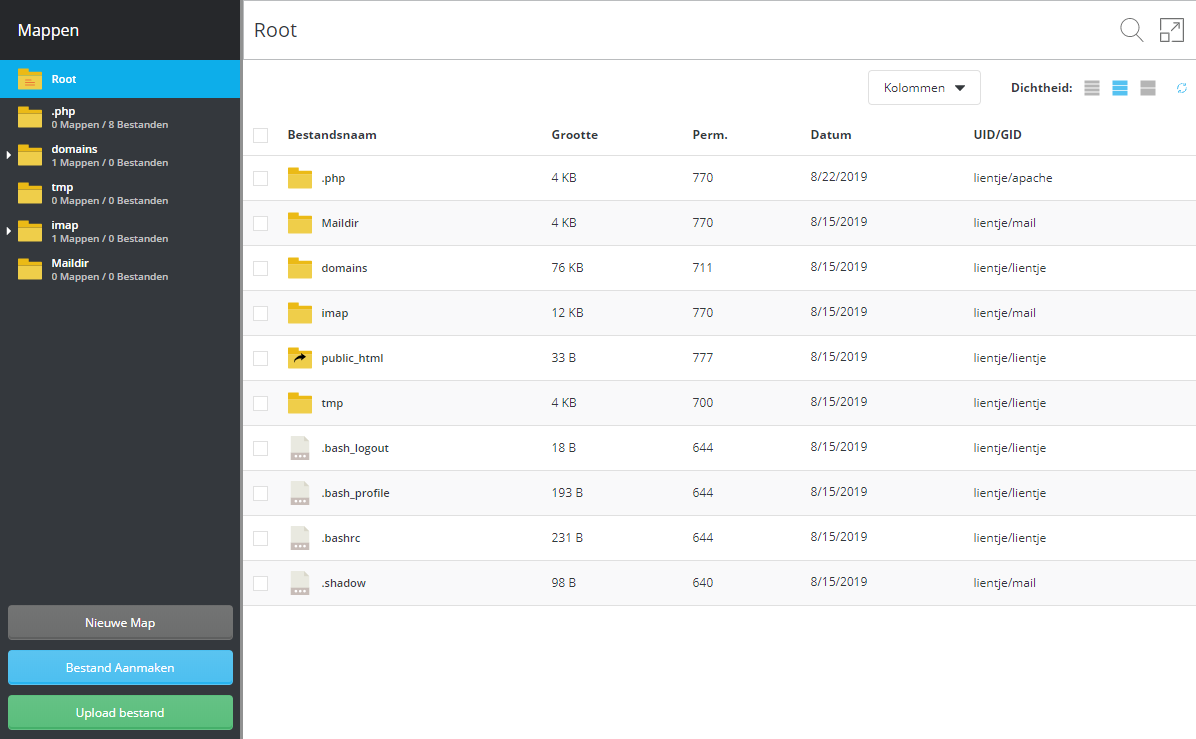Select Root folder in the sidebar
This screenshot has width=1196, height=739.
click(x=64, y=79)
